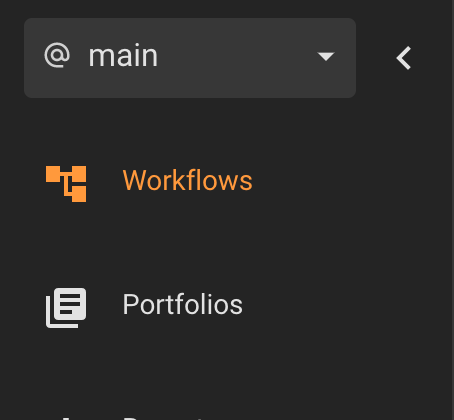Click the icon below the Portfolios icon

(66, 418)
